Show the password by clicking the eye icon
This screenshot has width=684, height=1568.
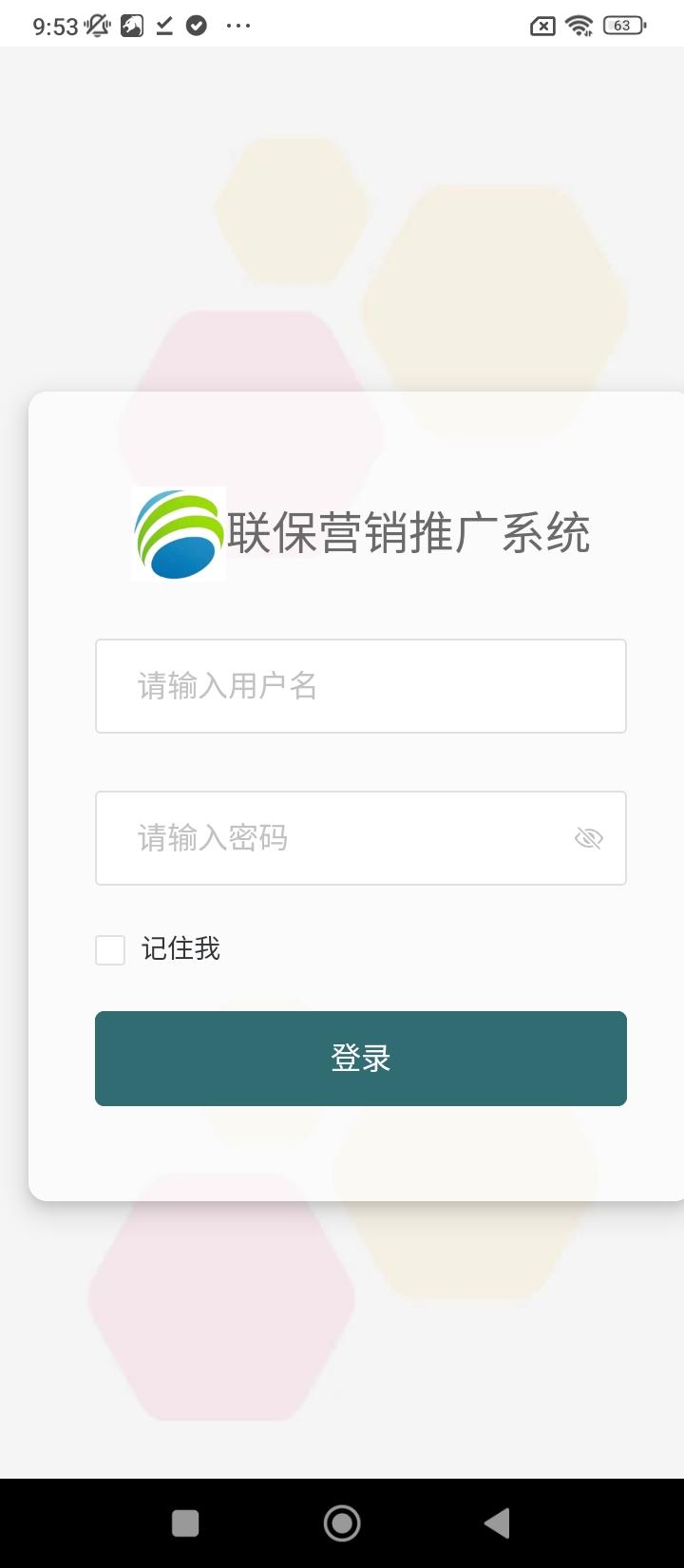pos(589,838)
